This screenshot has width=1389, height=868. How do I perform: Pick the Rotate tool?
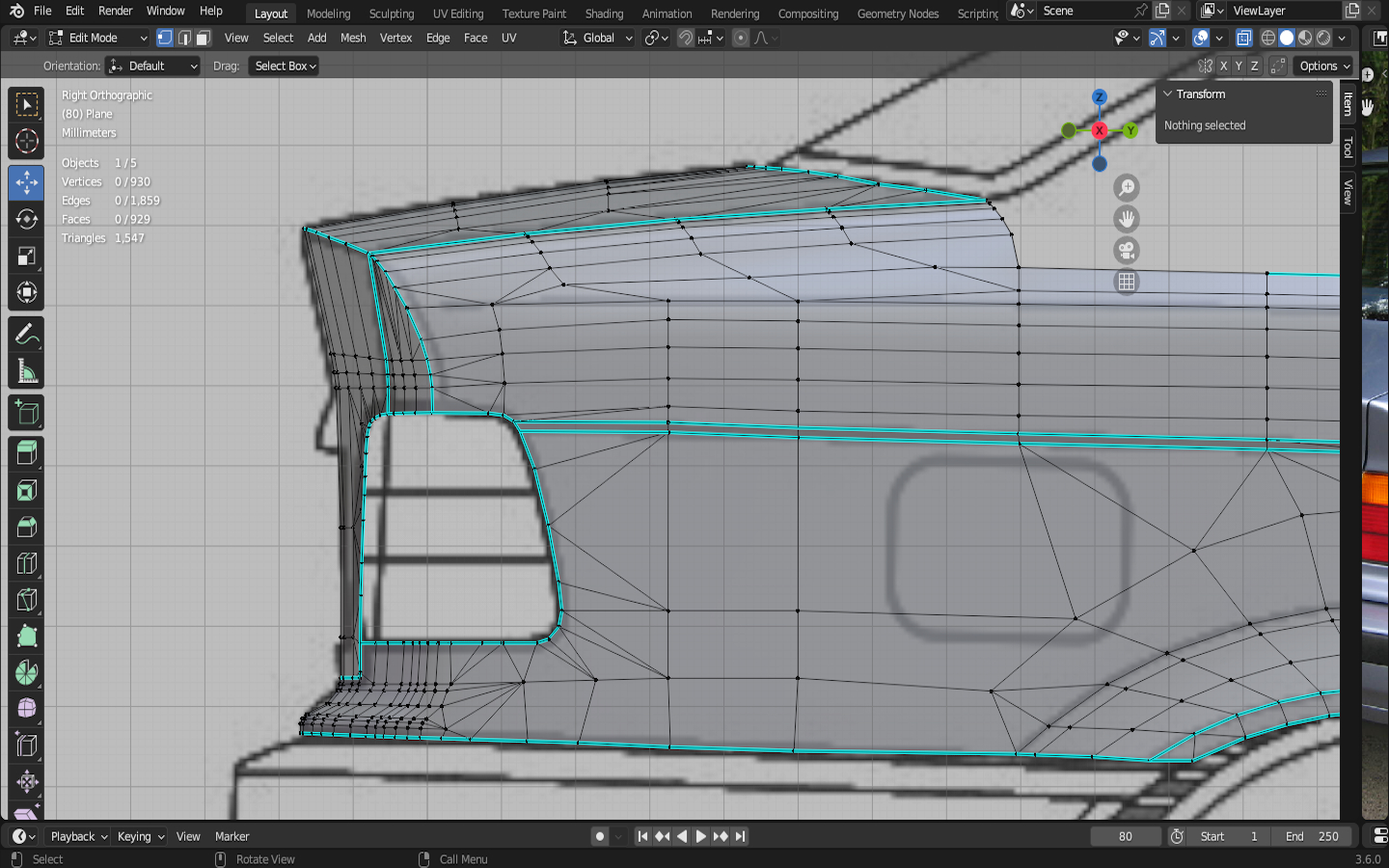pyautogui.click(x=26, y=219)
